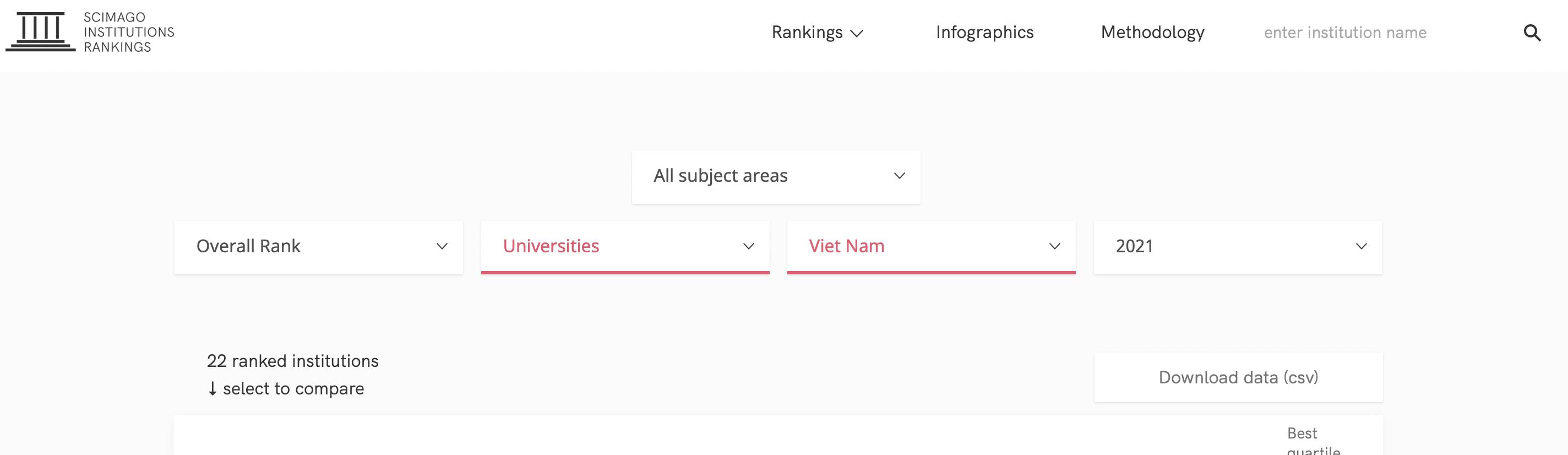This screenshot has width=1568, height=455.
Task: Click the Rankings menu chevron arrow
Action: pos(857,34)
